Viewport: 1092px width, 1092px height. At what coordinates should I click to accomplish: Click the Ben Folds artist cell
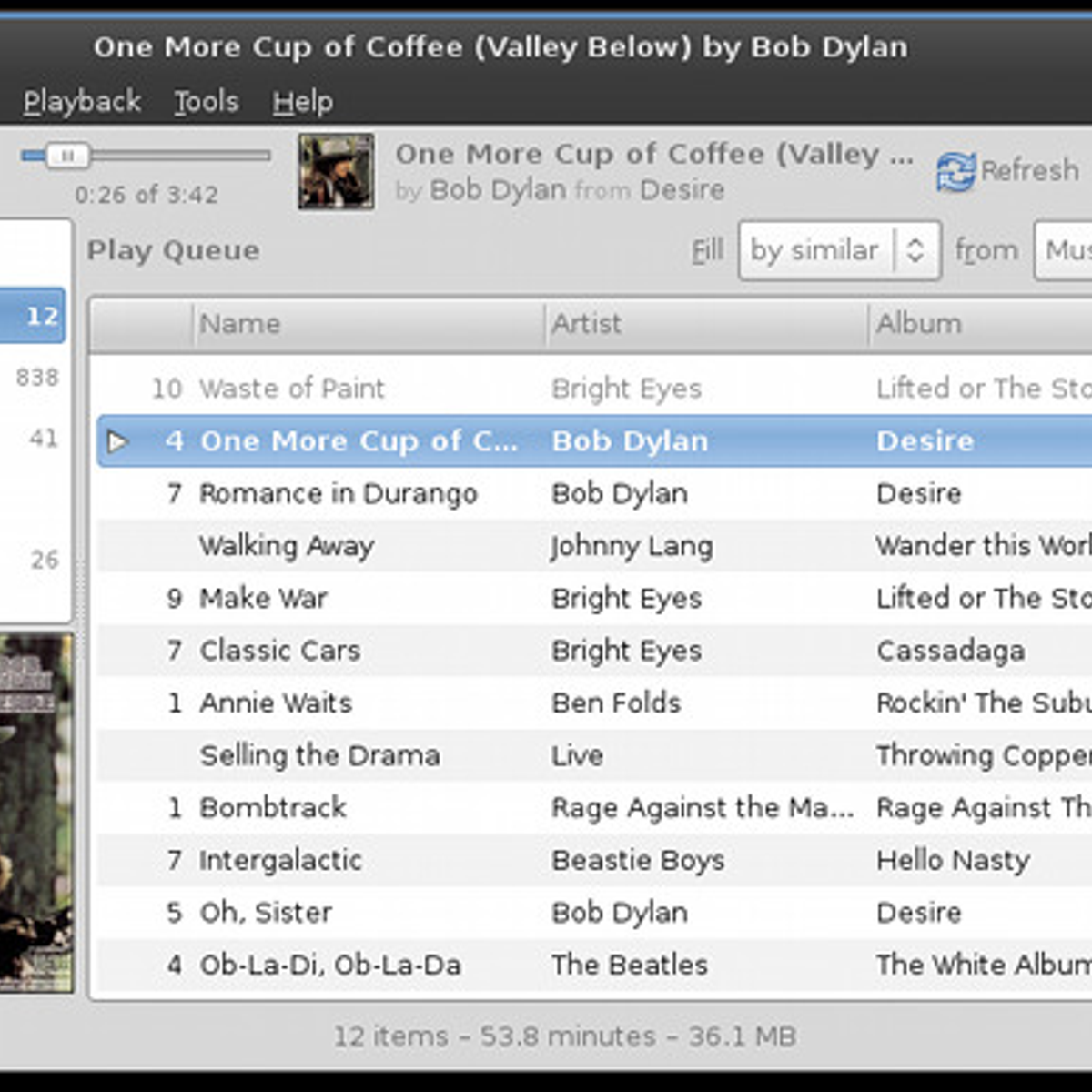point(616,703)
